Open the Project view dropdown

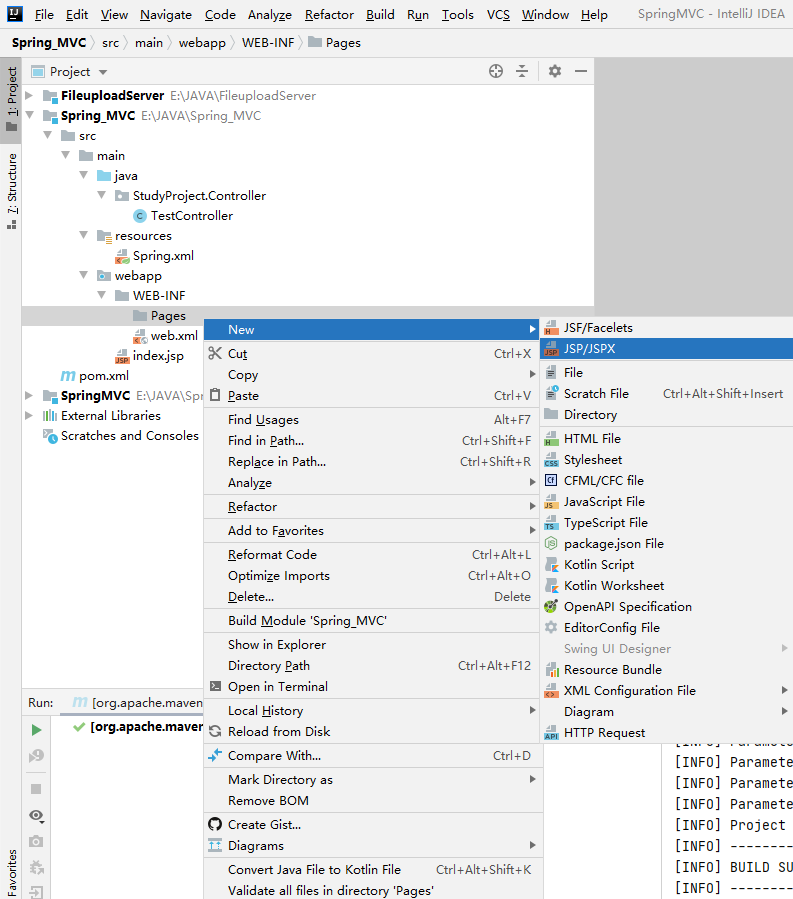(x=103, y=72)
